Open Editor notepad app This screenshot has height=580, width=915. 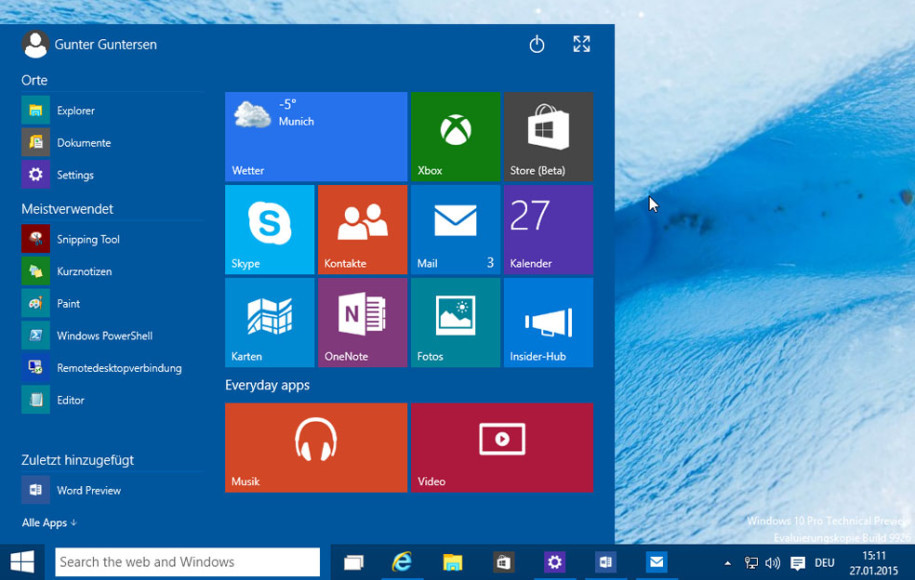point(113,400)
